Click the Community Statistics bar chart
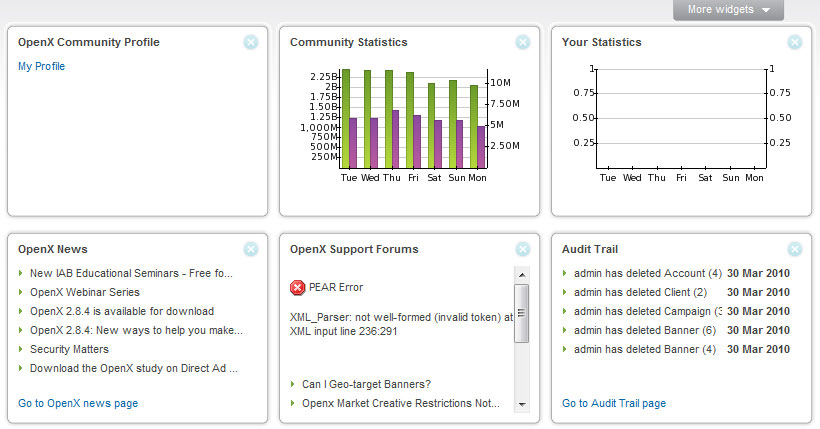 coord(409,126)
